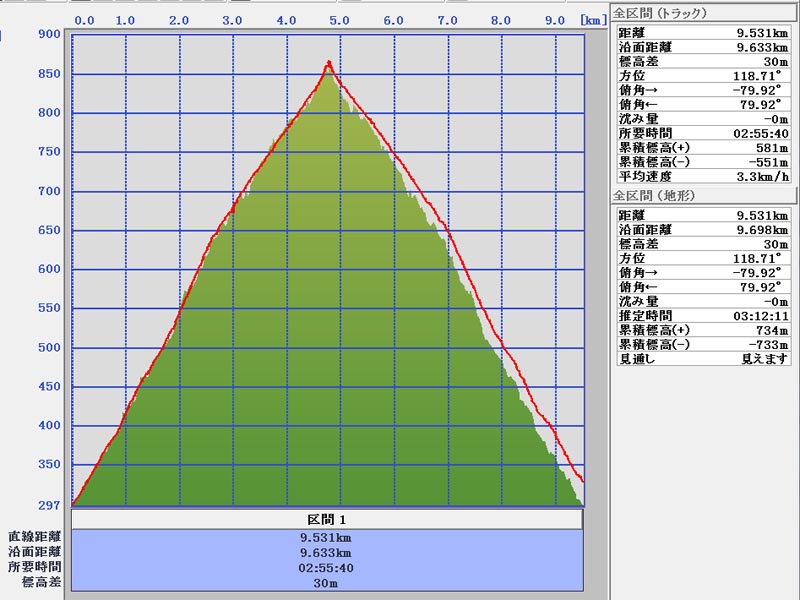Click the 5.0 tick on the distance axis

(x=339, y=19)
